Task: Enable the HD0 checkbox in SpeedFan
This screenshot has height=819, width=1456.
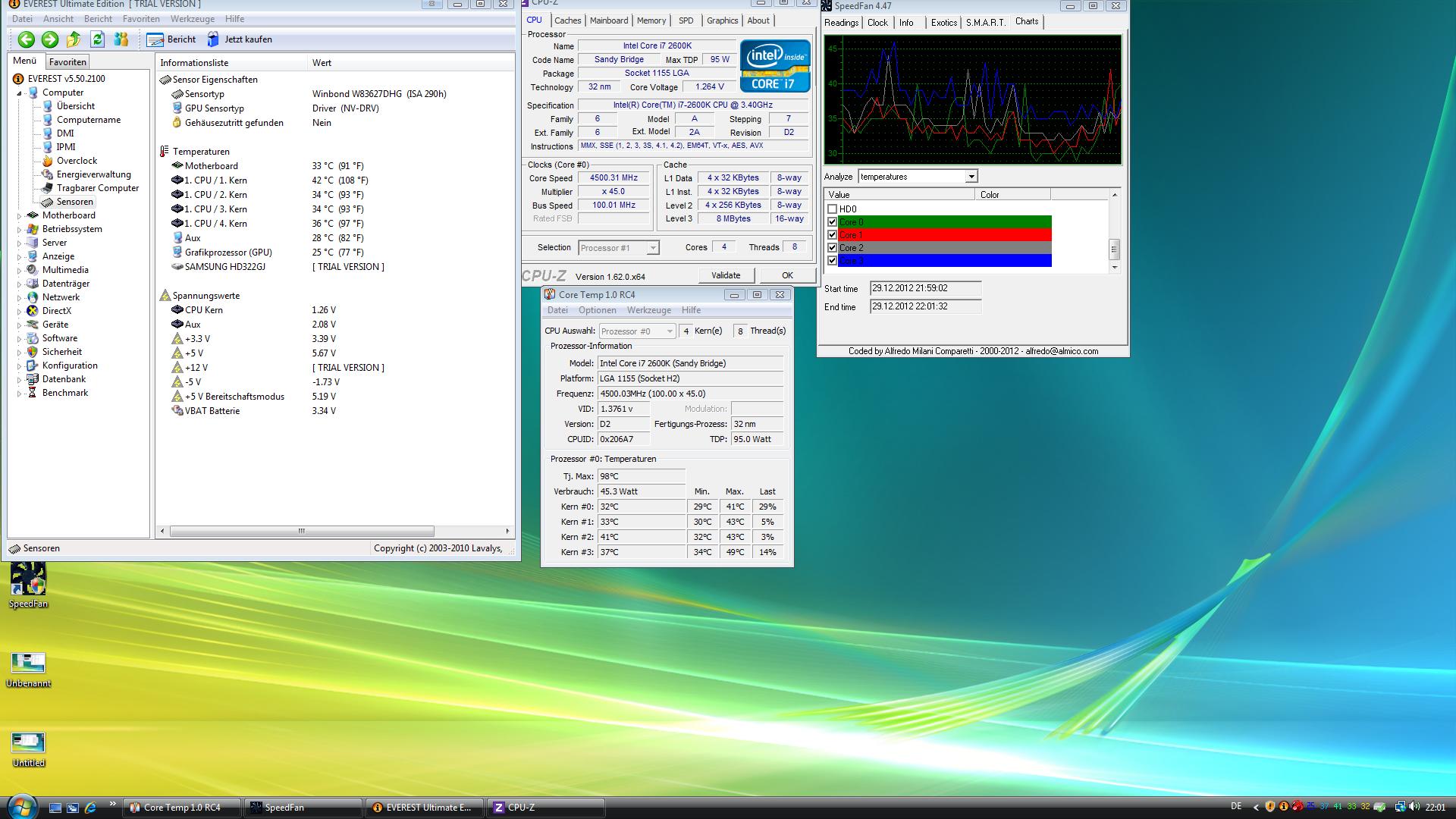Action: tap(832, 209)
